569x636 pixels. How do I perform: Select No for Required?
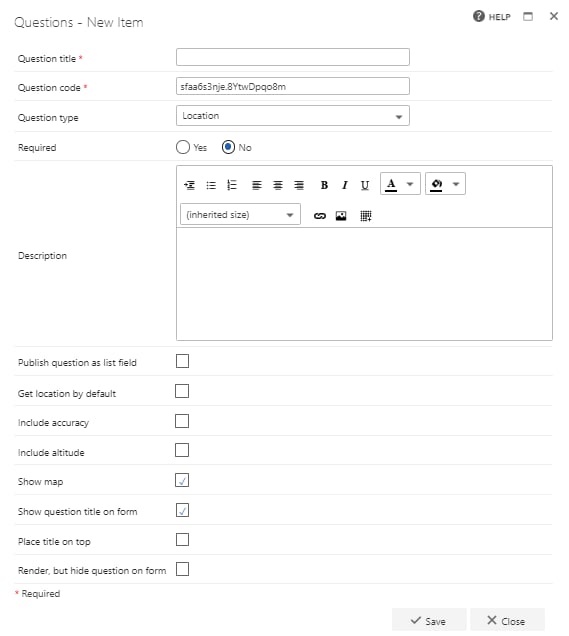point(228,147)
